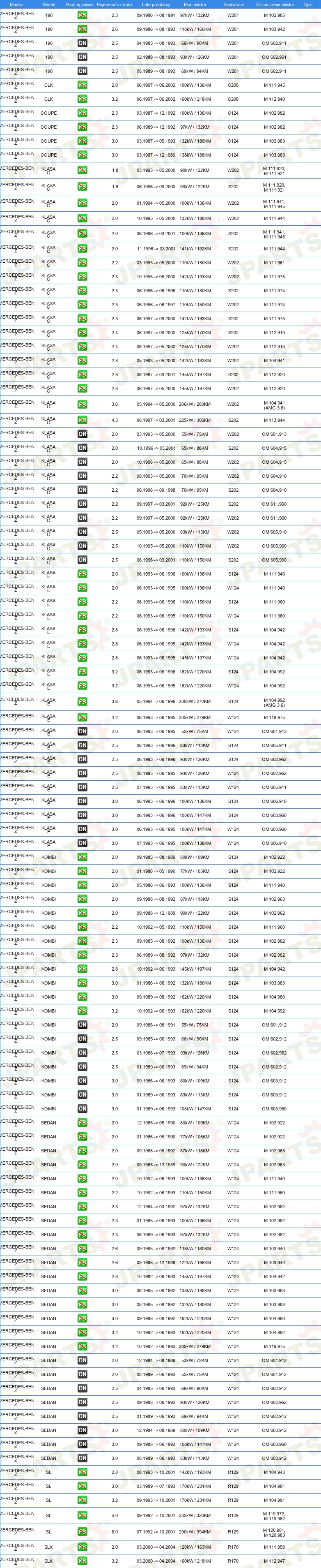Click the ON icon for KOMBI OM 601.912

[x=82, y=1025]
